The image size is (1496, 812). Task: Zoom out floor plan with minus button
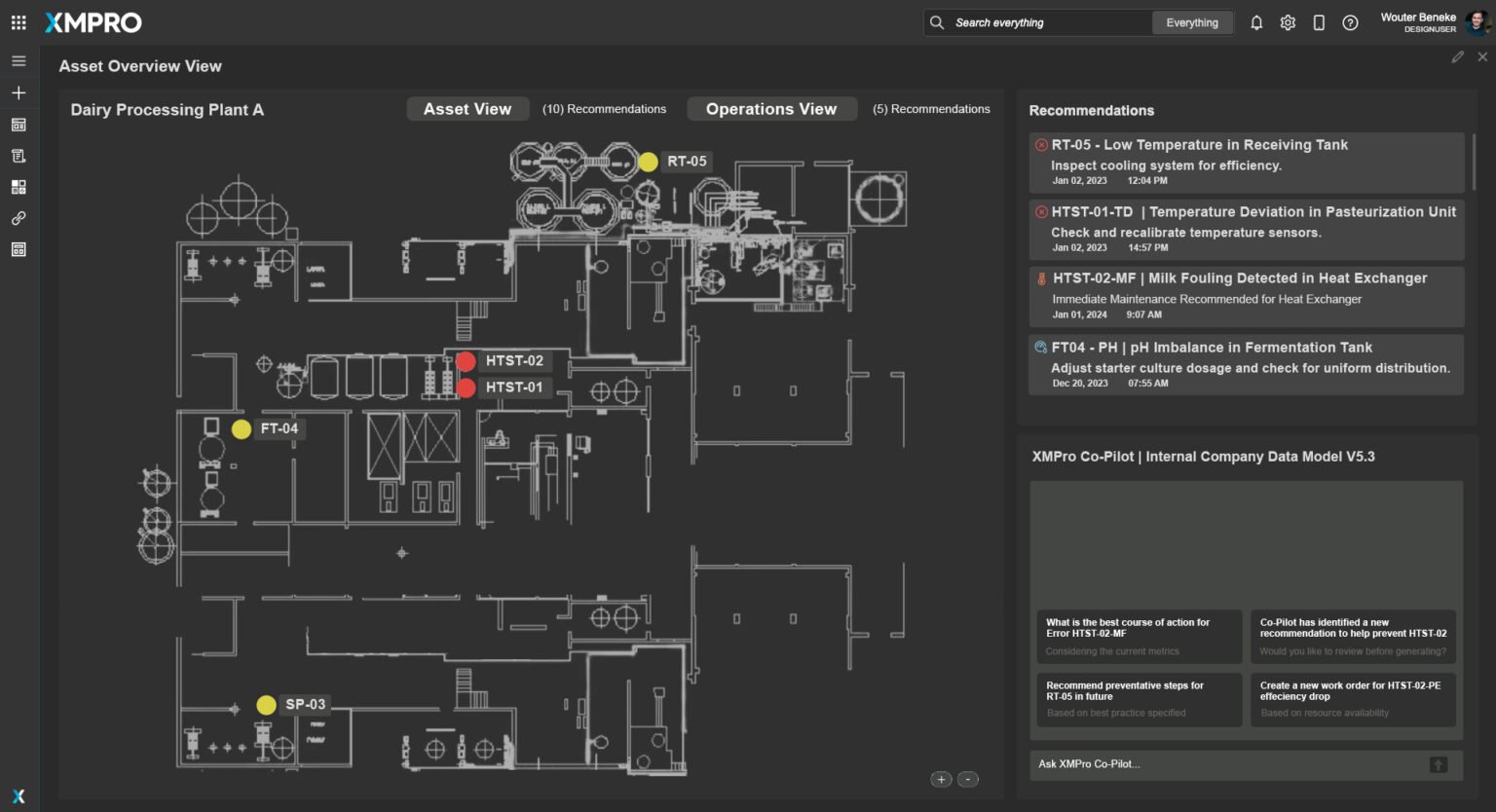[968, 779]
